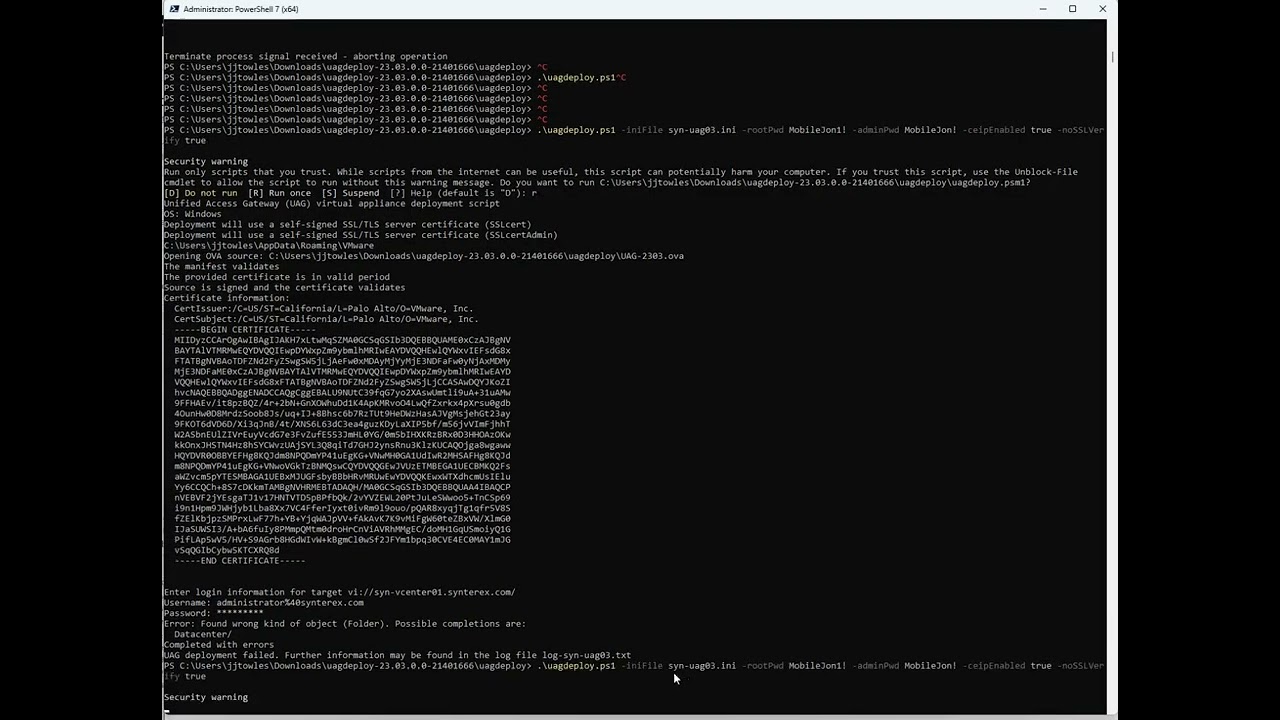This screenshot has height=720, width=1280.
Task: Click the 'Administrator: PowerShell 7 (x64)' title
Action: coord(241,9)
